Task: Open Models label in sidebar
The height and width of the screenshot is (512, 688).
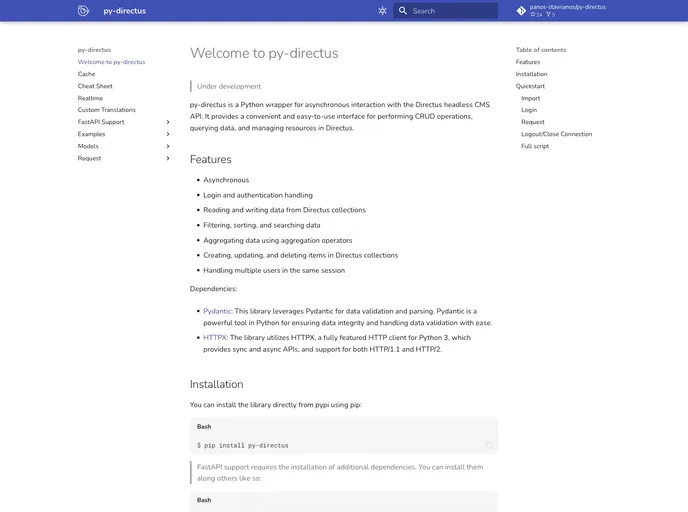Action: click(x=88, y=146)
